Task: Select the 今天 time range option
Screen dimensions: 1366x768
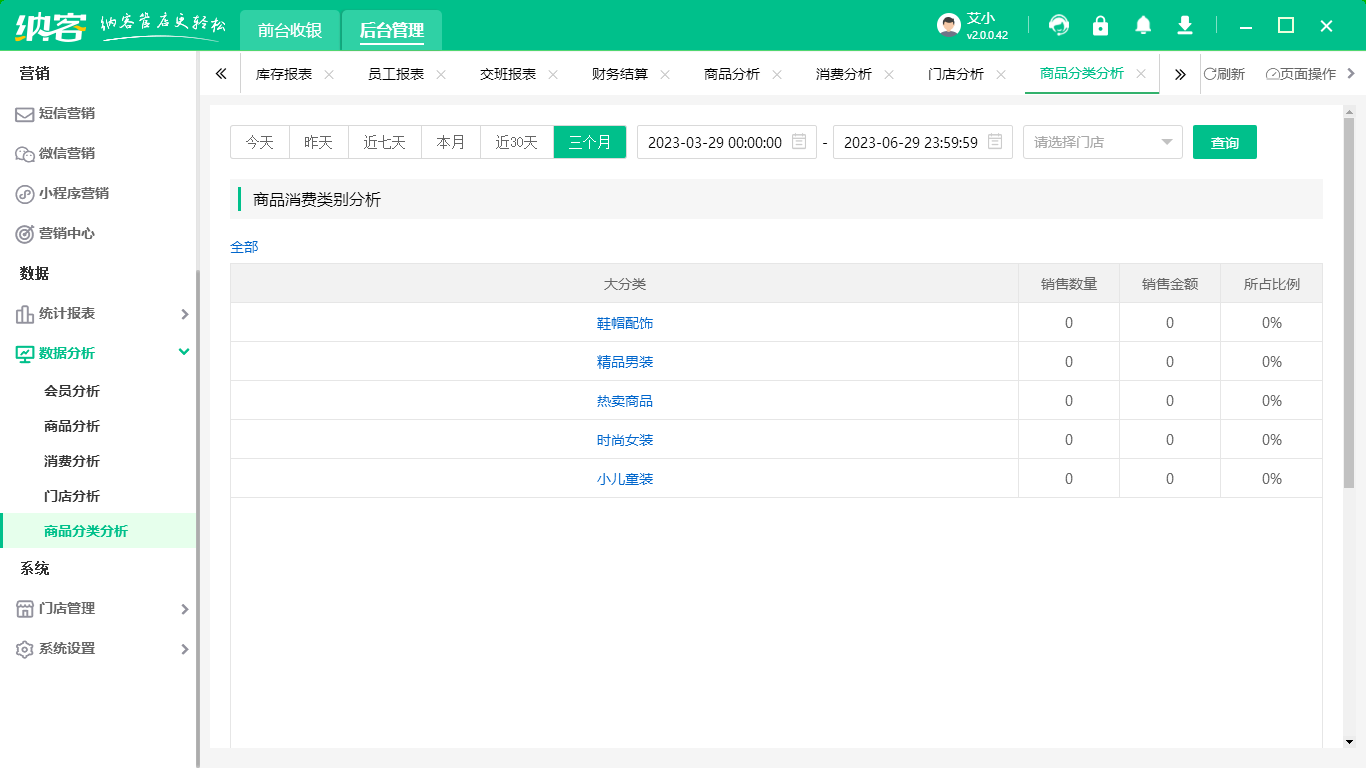Action: [x=259, y=142]
